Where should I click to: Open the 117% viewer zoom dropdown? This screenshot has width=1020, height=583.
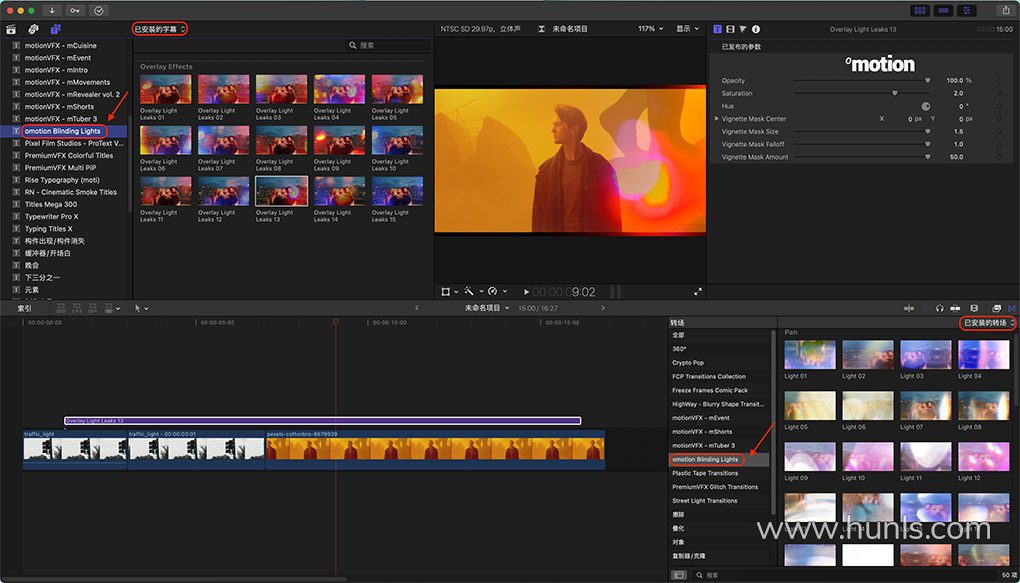(650, 29)
